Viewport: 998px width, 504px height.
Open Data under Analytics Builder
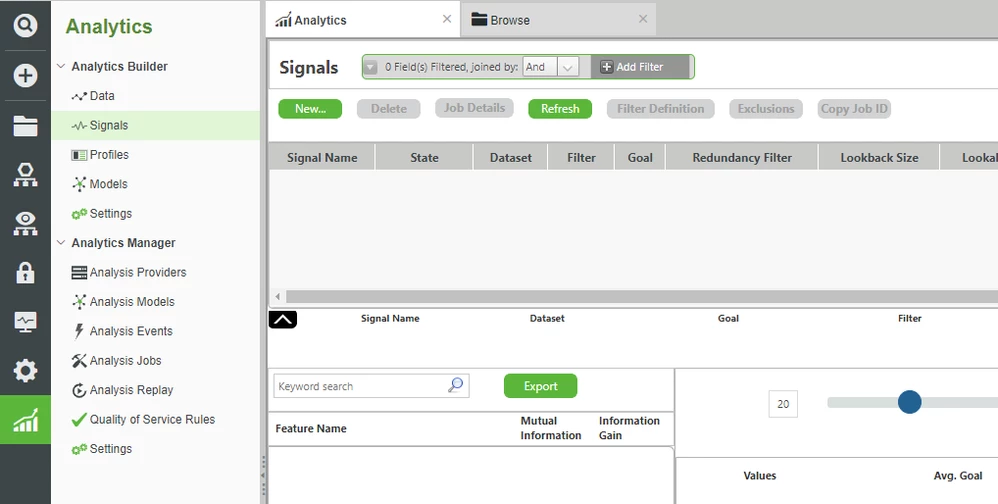(x=102, y=96)
